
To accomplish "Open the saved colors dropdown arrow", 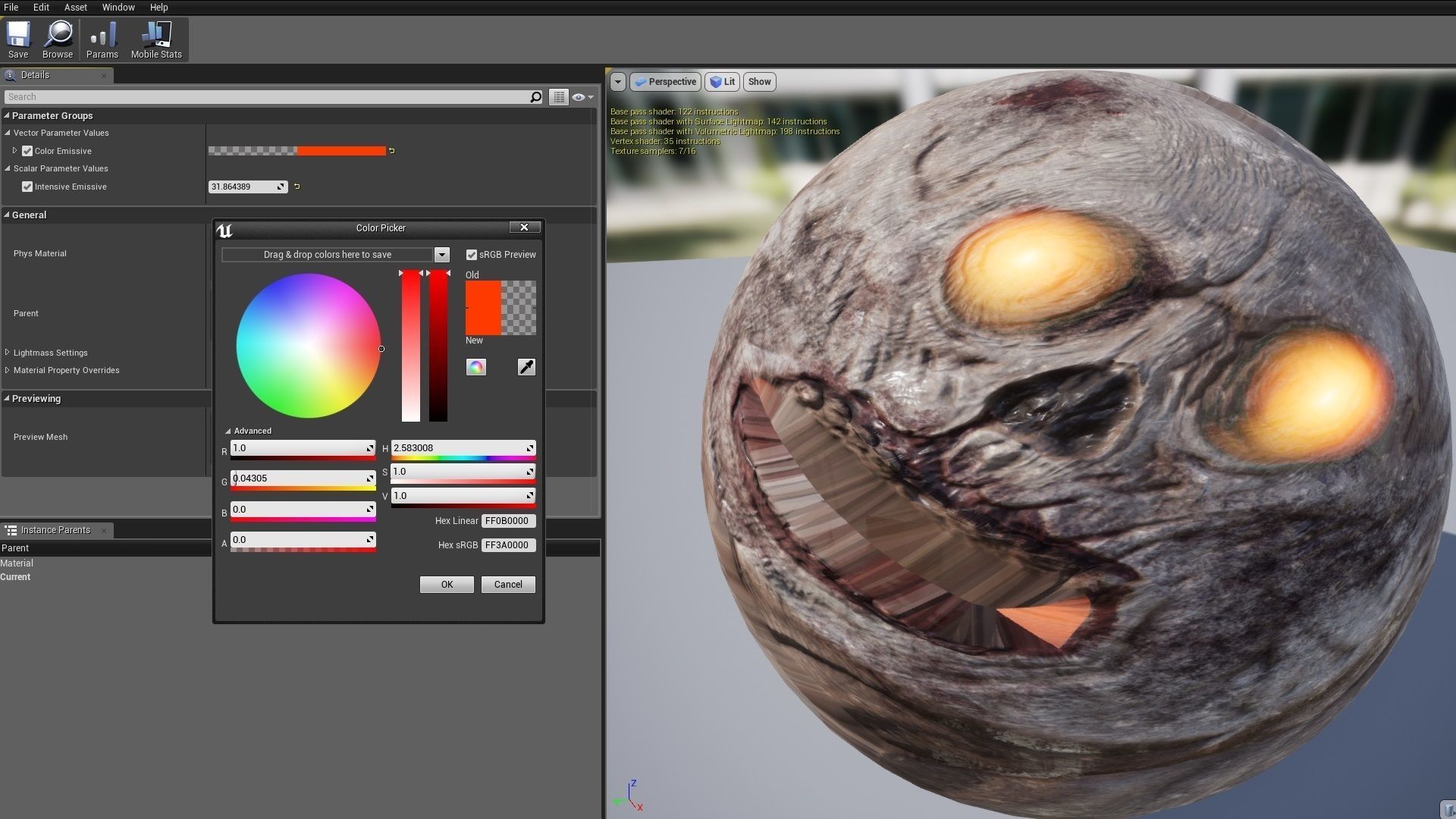I will [441, 255].
